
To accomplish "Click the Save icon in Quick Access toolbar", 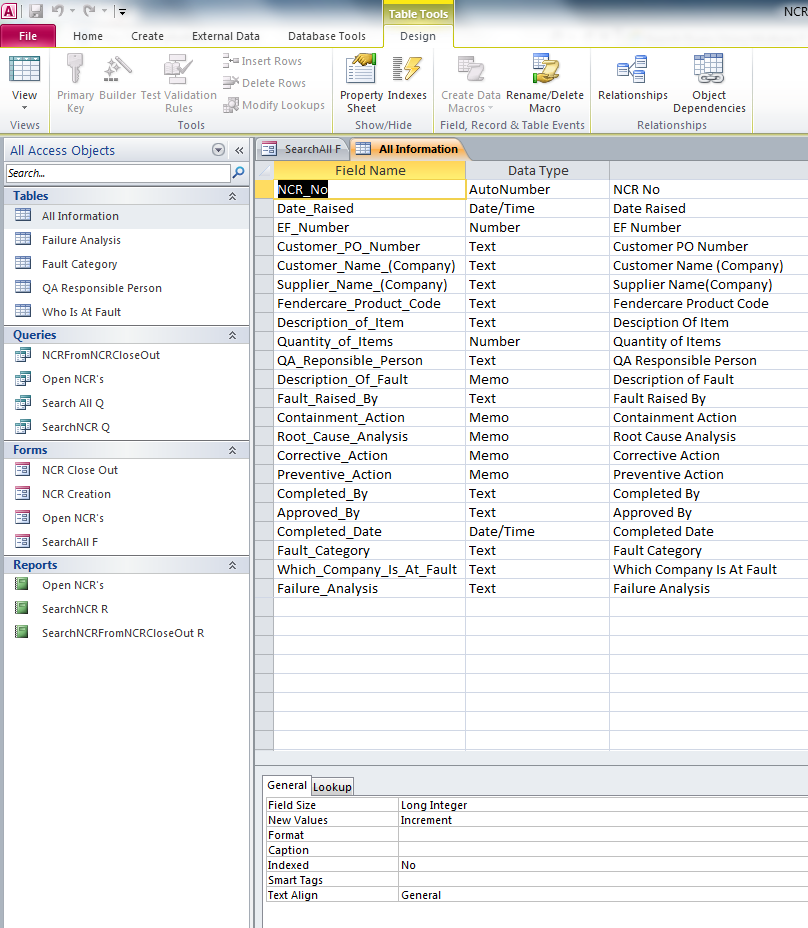I will (x=36, y=11).
